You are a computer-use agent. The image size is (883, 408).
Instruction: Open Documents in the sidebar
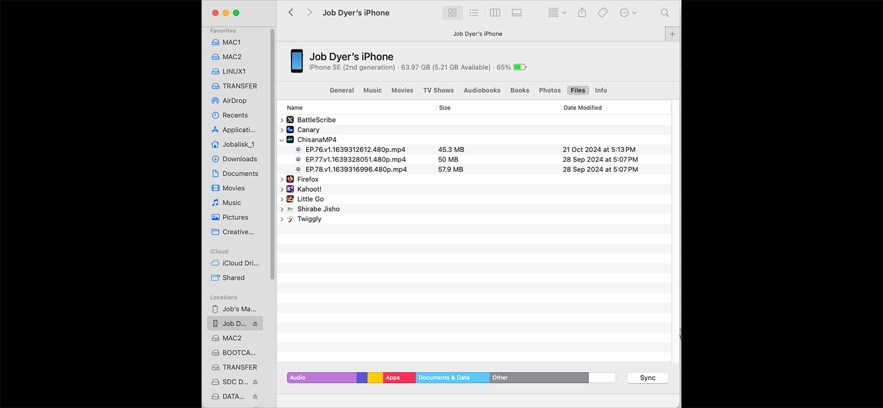pyautogui.click(x=240, y=174)
